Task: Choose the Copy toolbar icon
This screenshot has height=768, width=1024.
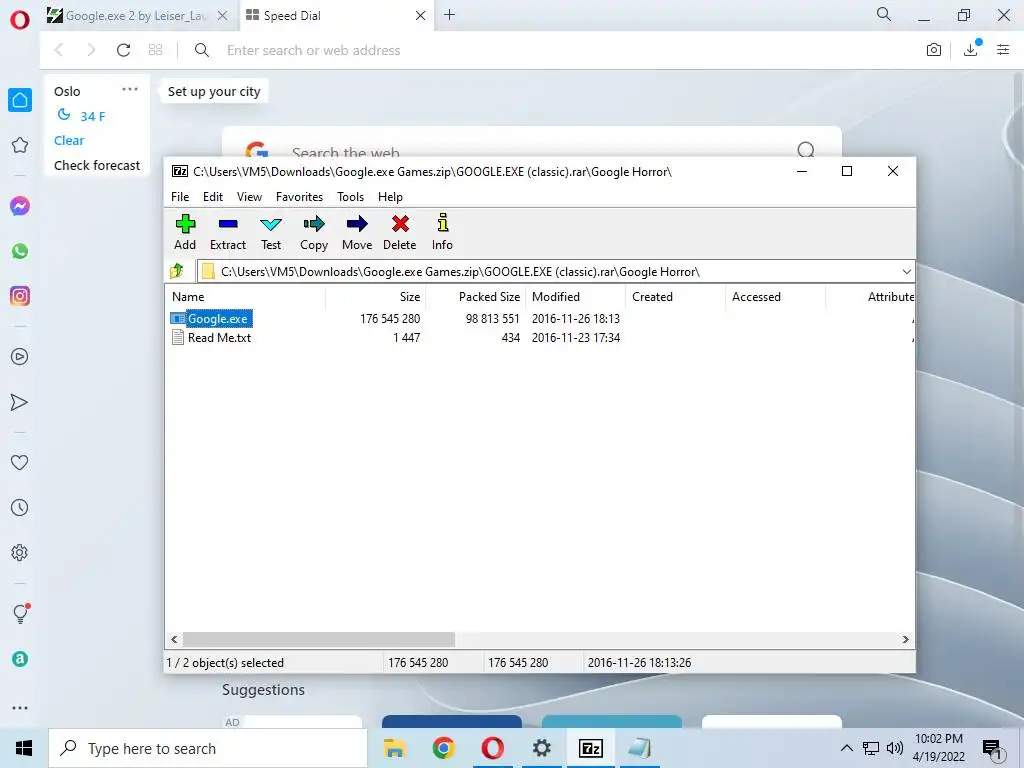Action: pos(313,232)
